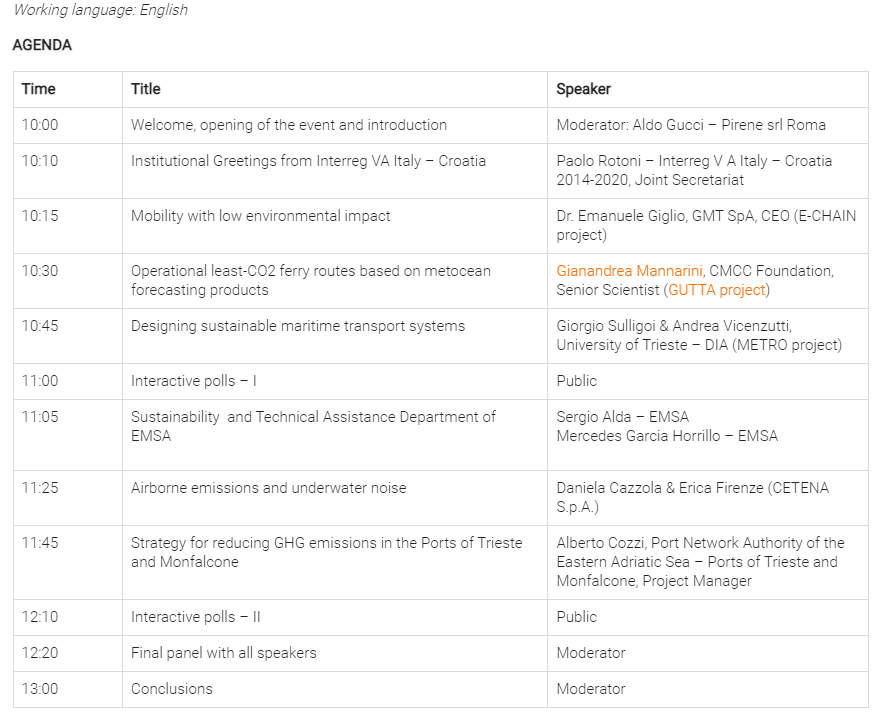
Task: Select Mobility with low environmental impact title
Action: click(261, 216)
